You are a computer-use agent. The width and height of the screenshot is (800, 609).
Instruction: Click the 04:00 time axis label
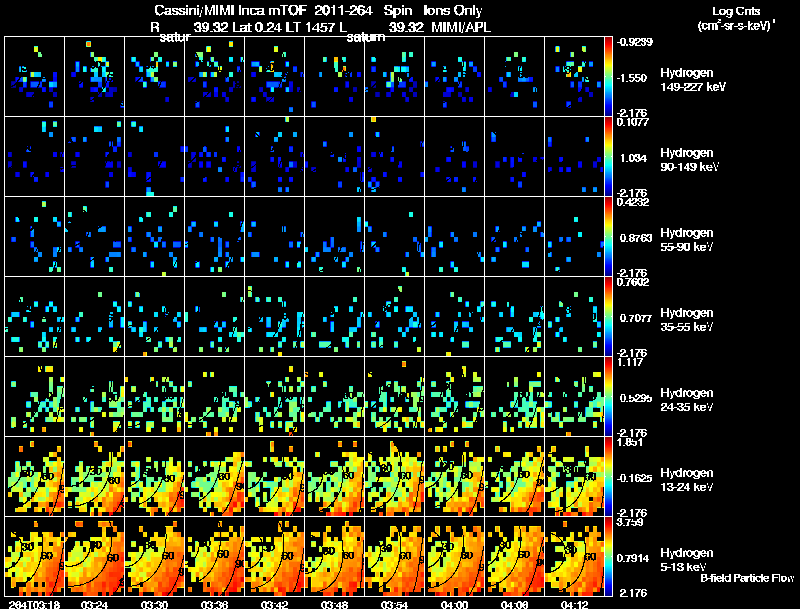pos(455,604)
